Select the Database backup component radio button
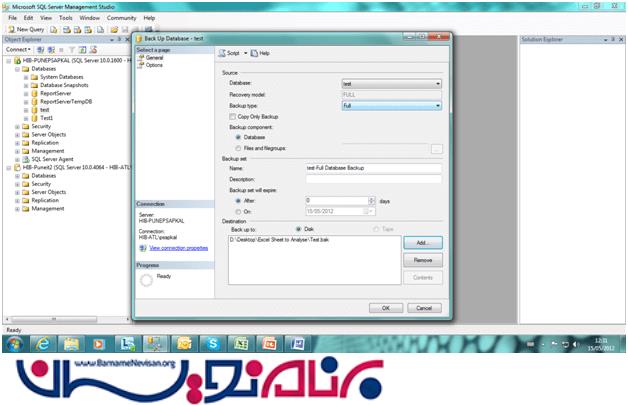The height and width of the screenshot is (405, 628). coord(238,137)
